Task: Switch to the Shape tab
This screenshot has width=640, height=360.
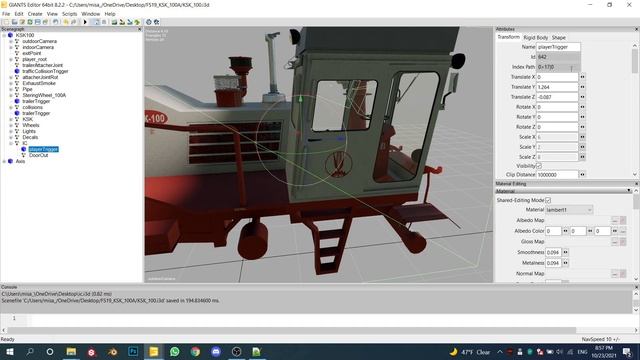Action: (x=559, y=38)
